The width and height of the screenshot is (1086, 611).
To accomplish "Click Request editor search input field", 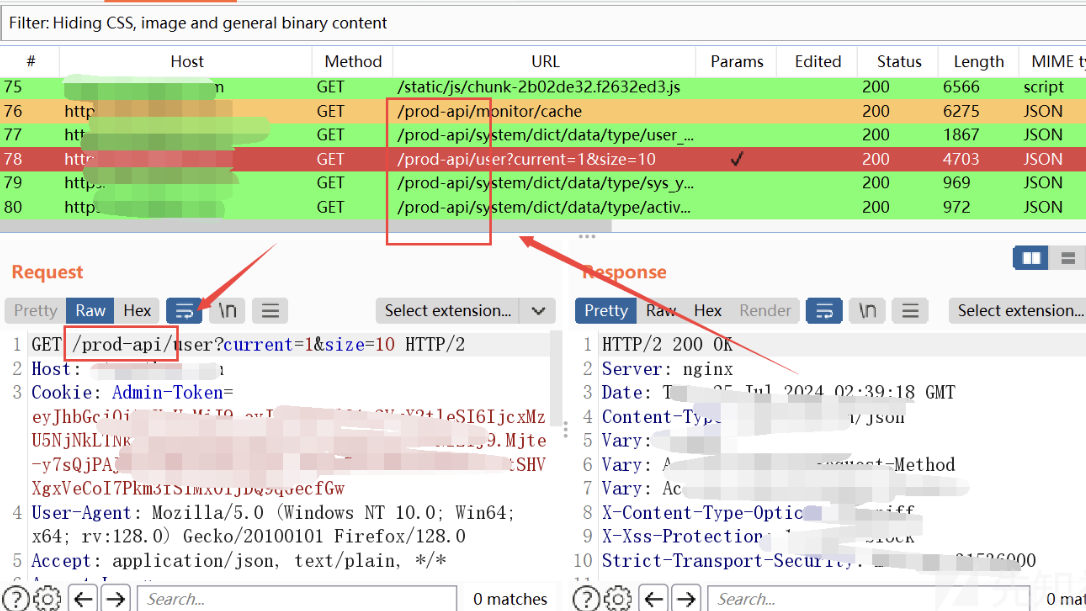I will tap(297, 599).
